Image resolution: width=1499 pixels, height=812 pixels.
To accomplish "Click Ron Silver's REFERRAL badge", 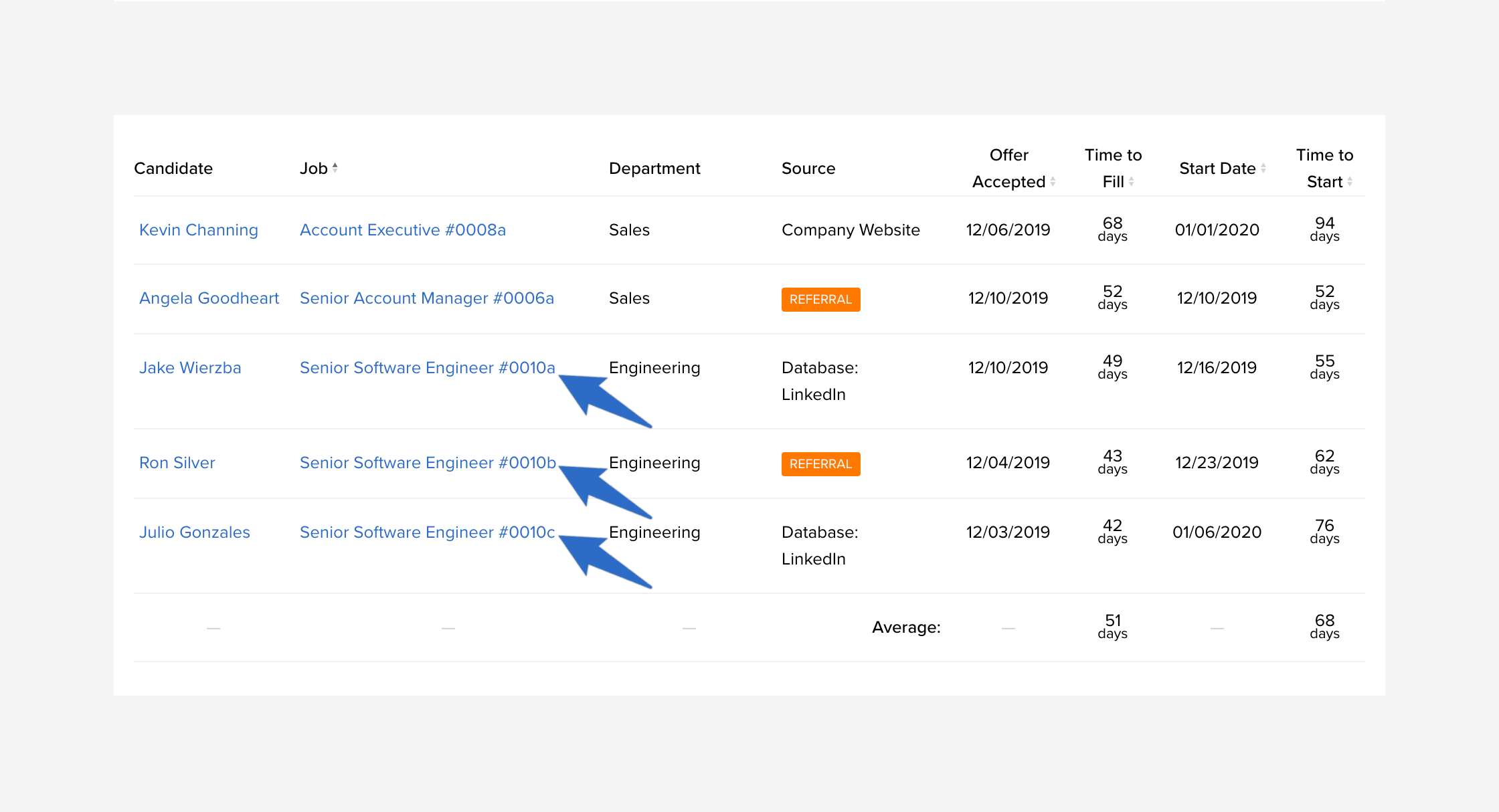I will (x=821, y=464).
